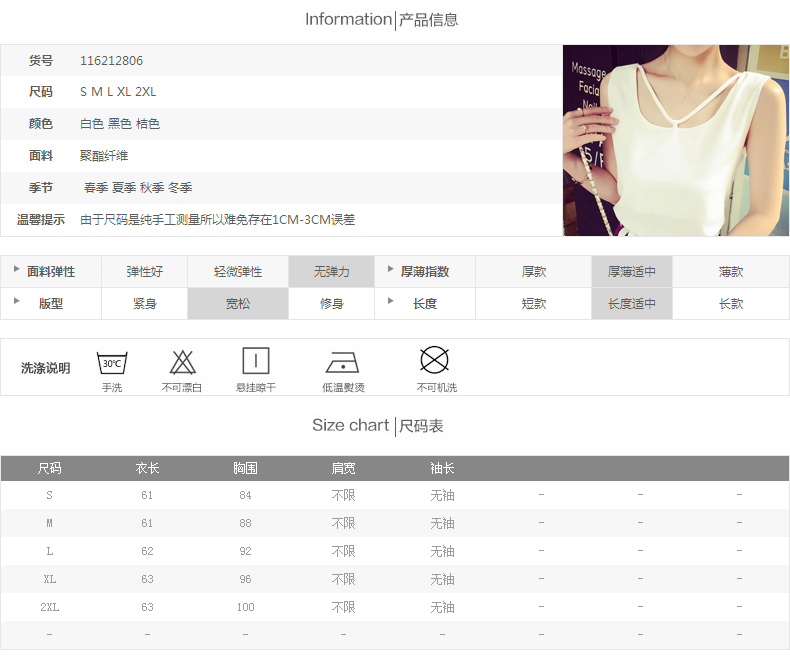Click the 30°C hand wash icon
790x669 pixels.
[x=111, y=362]
